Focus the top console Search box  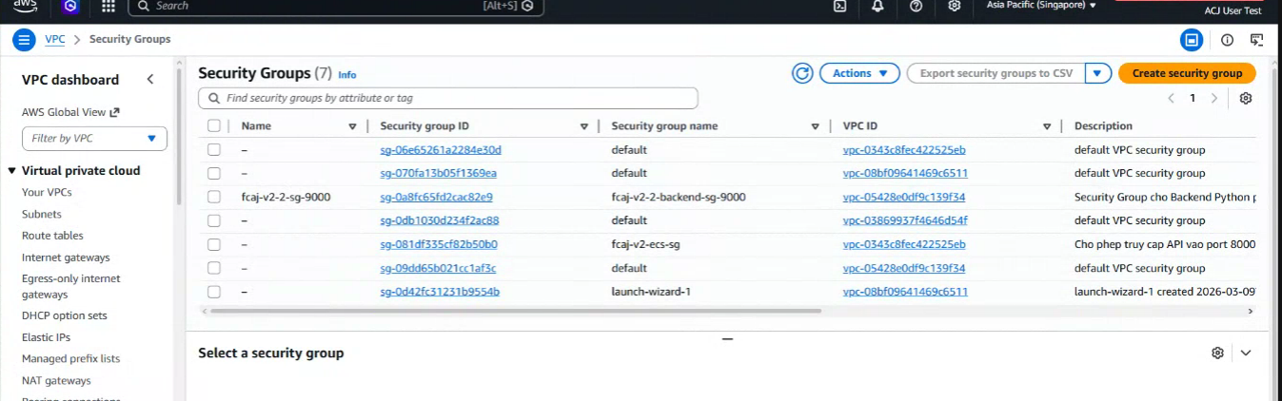point(337,6)
